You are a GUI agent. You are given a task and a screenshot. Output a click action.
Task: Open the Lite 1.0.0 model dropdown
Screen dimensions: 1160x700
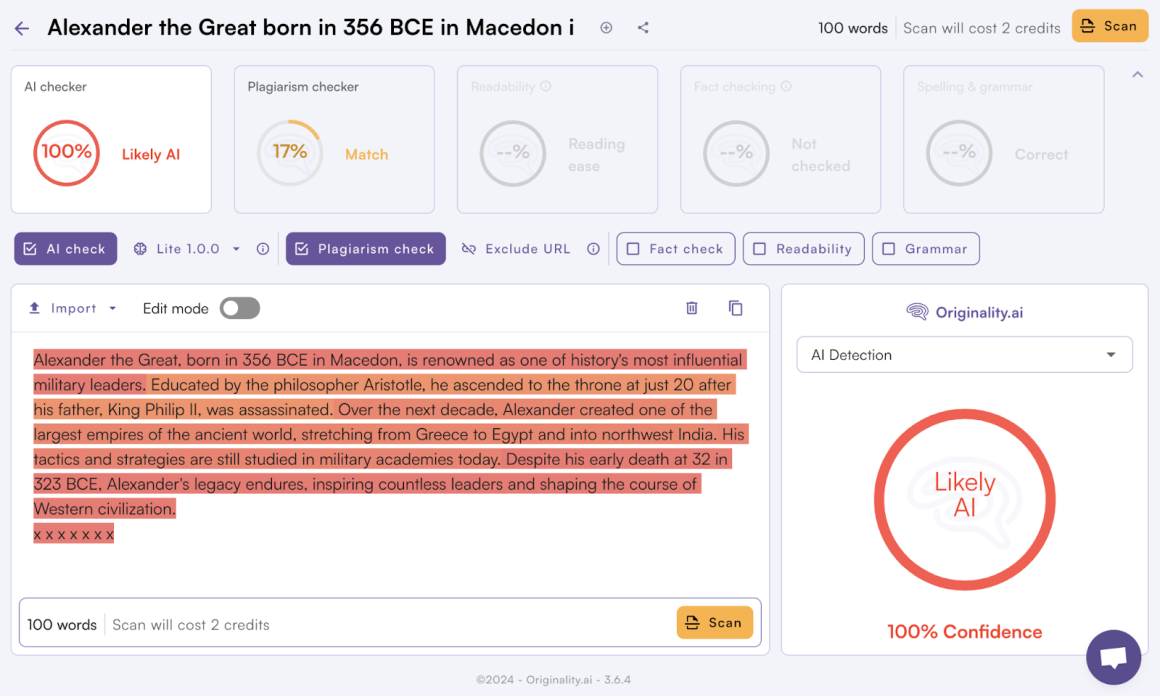click(x=234, y=248)
